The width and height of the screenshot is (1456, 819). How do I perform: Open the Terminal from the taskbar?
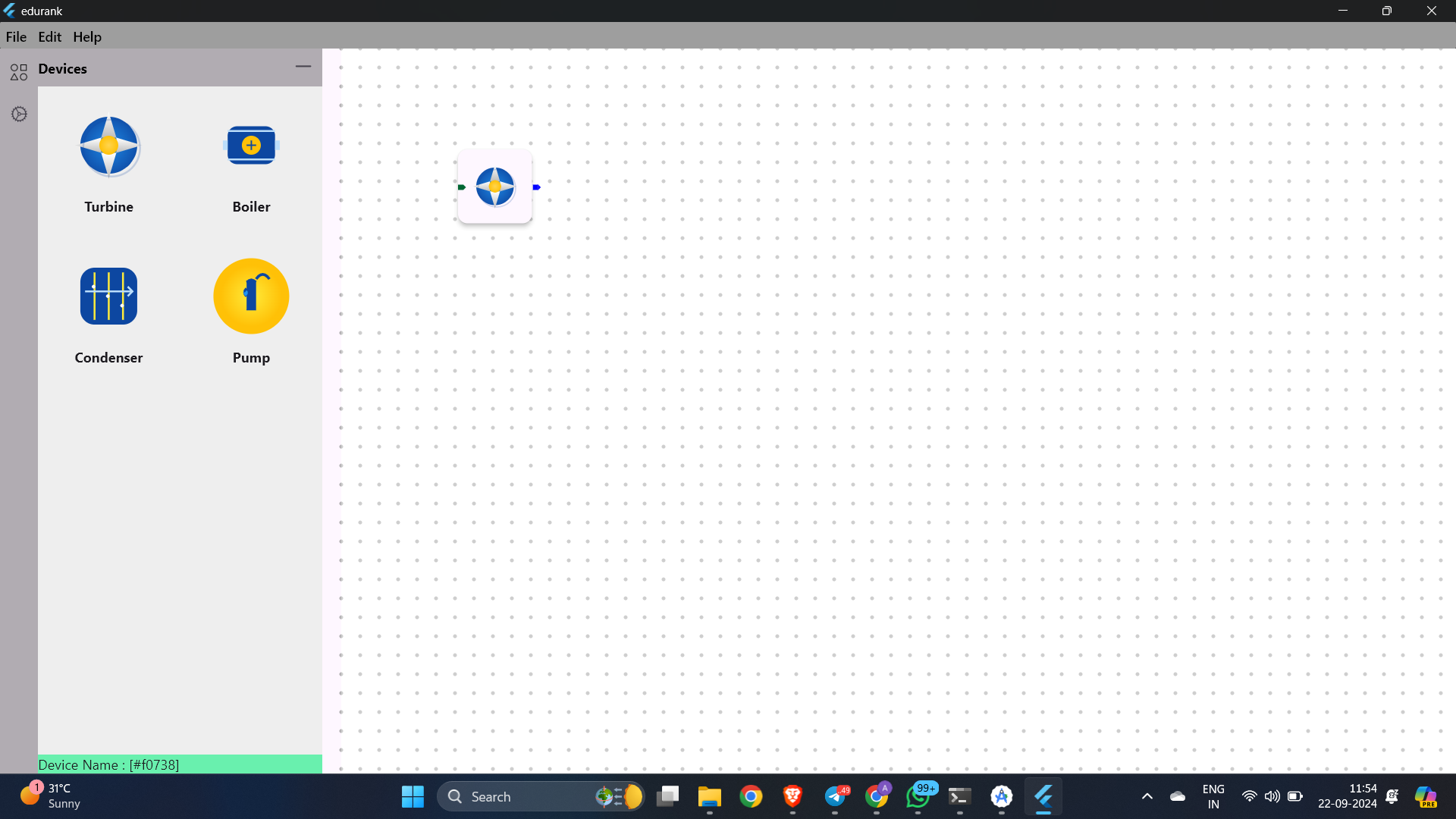tap(960, 796)
